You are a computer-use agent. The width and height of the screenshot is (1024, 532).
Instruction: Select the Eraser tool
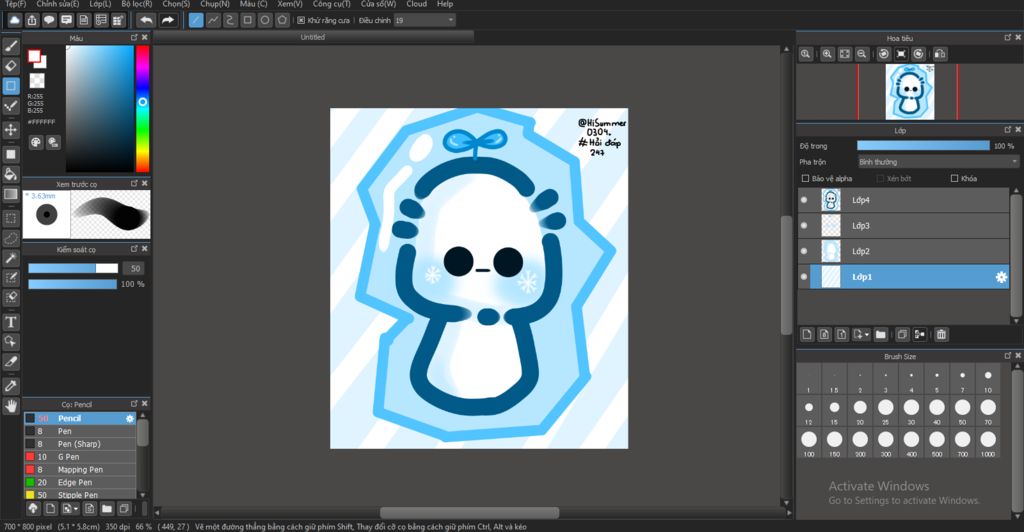click(10, 66)
